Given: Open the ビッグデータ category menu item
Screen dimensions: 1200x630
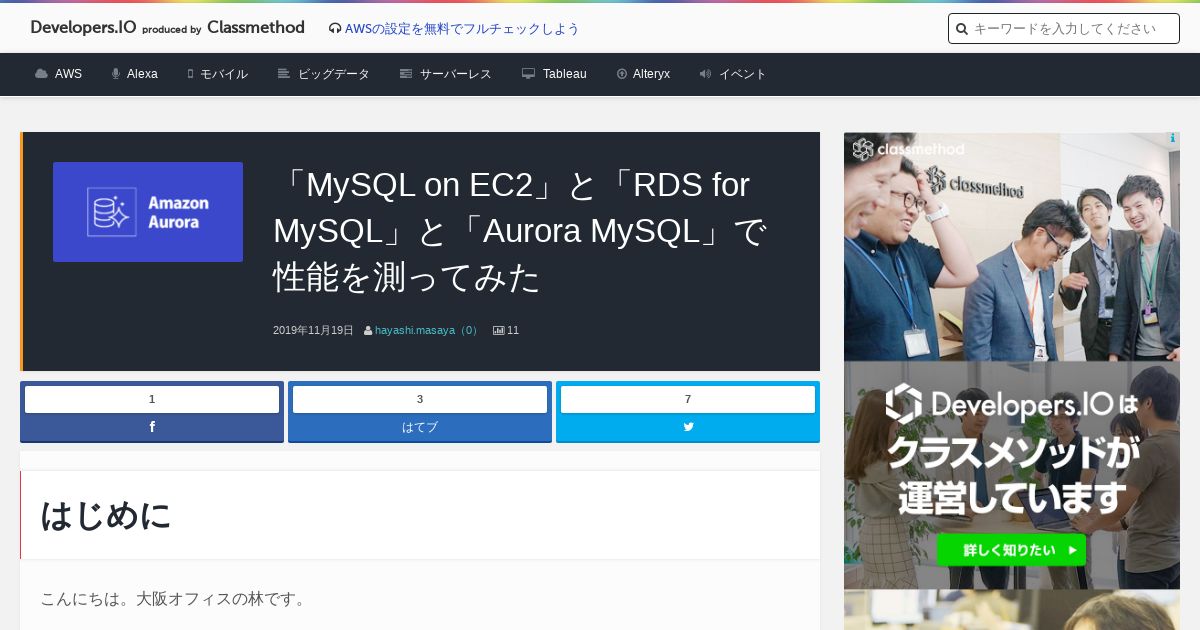Looking at the screenshot, I should [x=334, y=74].
